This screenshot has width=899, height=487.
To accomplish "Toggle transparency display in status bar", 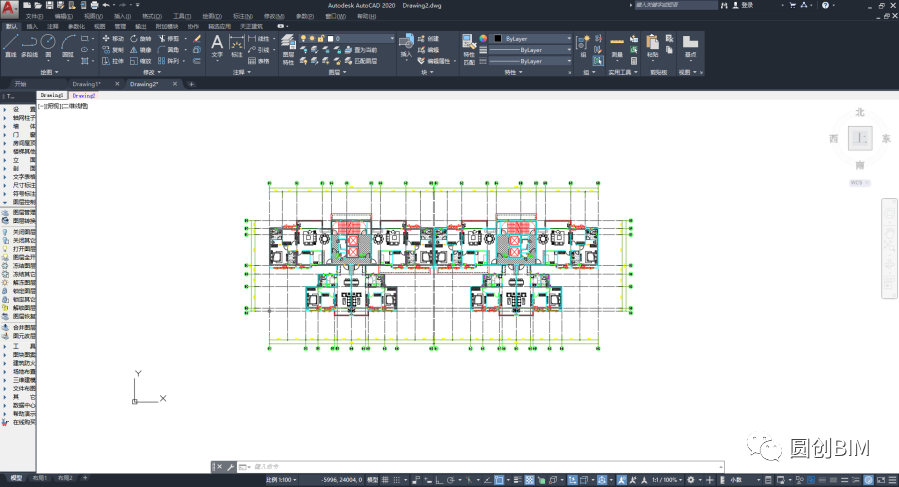I will pyautogui.click(x=529, y=480).
